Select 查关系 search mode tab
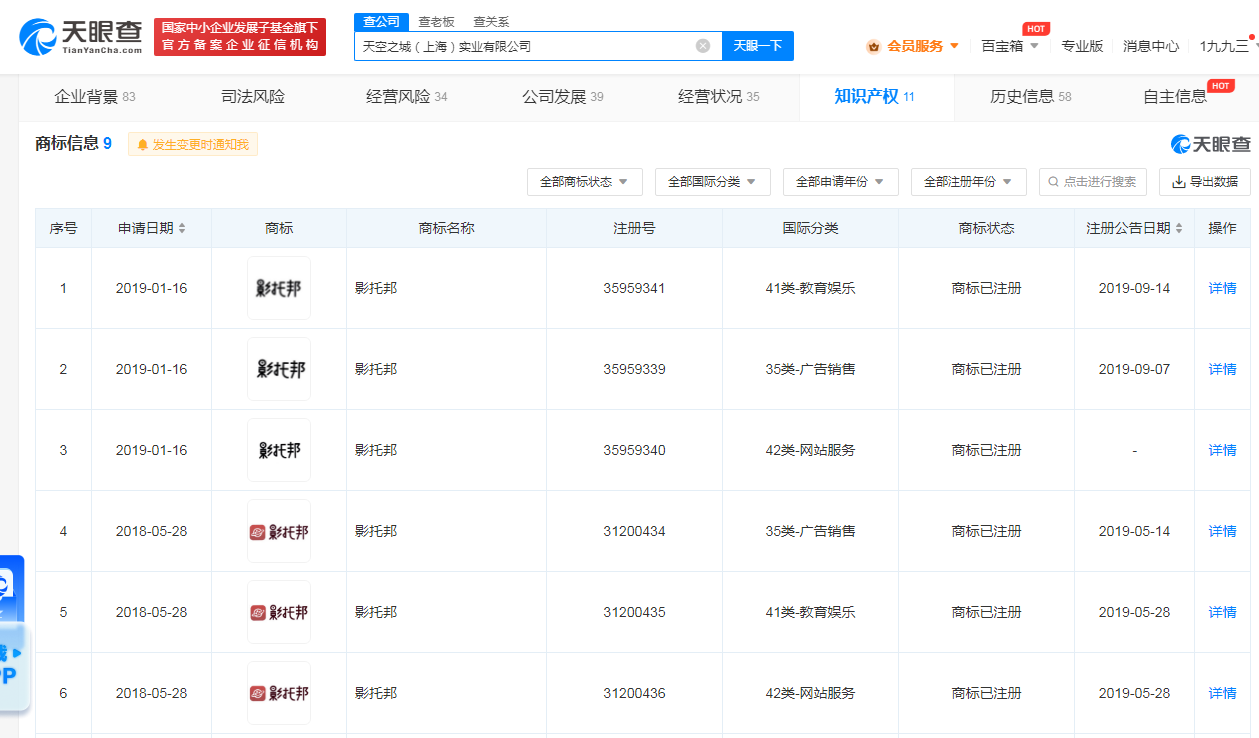 [490, 22]
